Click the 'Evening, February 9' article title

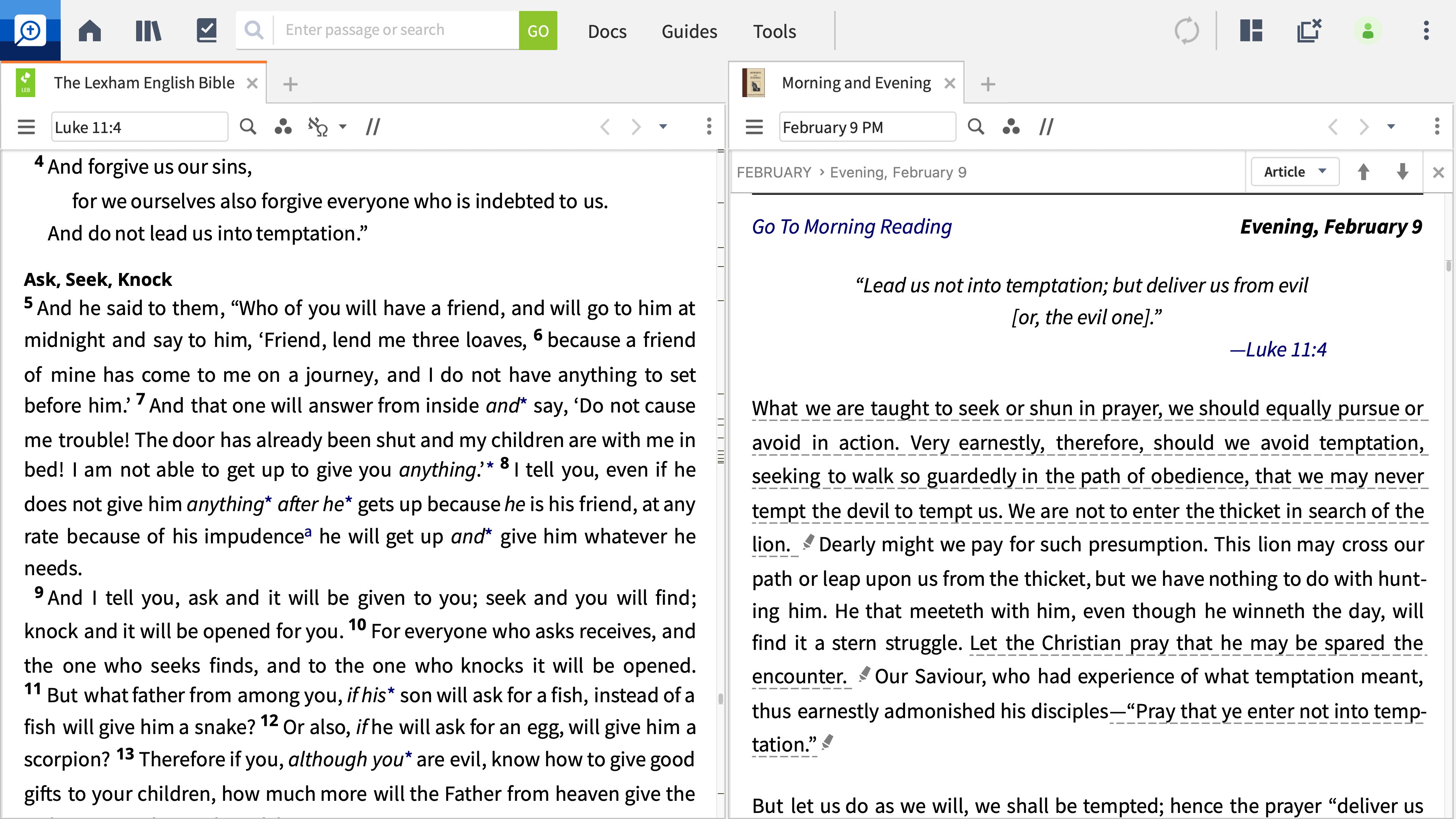[x=1330, y=227]
